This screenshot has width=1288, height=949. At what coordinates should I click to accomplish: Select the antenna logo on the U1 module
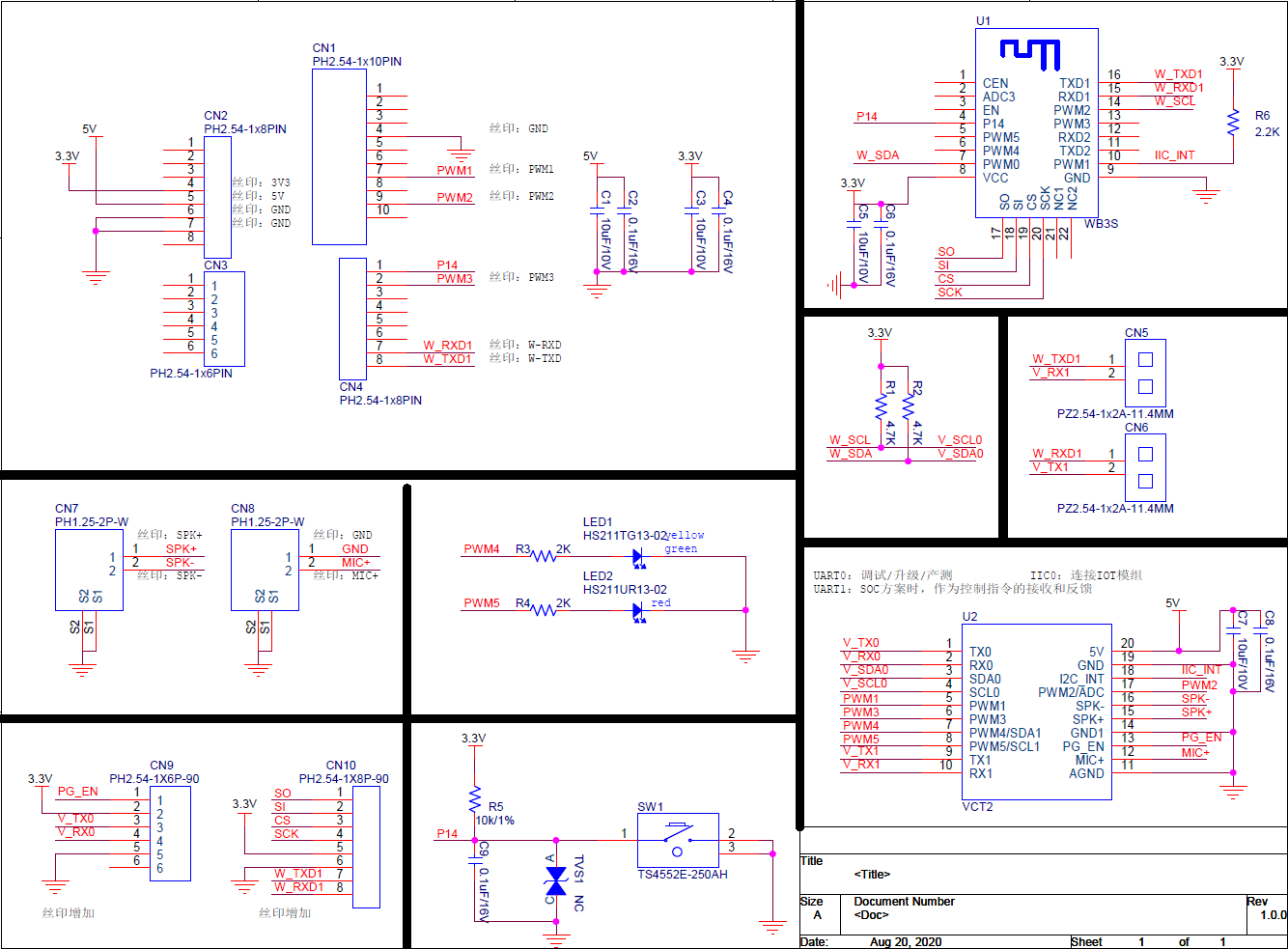coord(1029,54)
